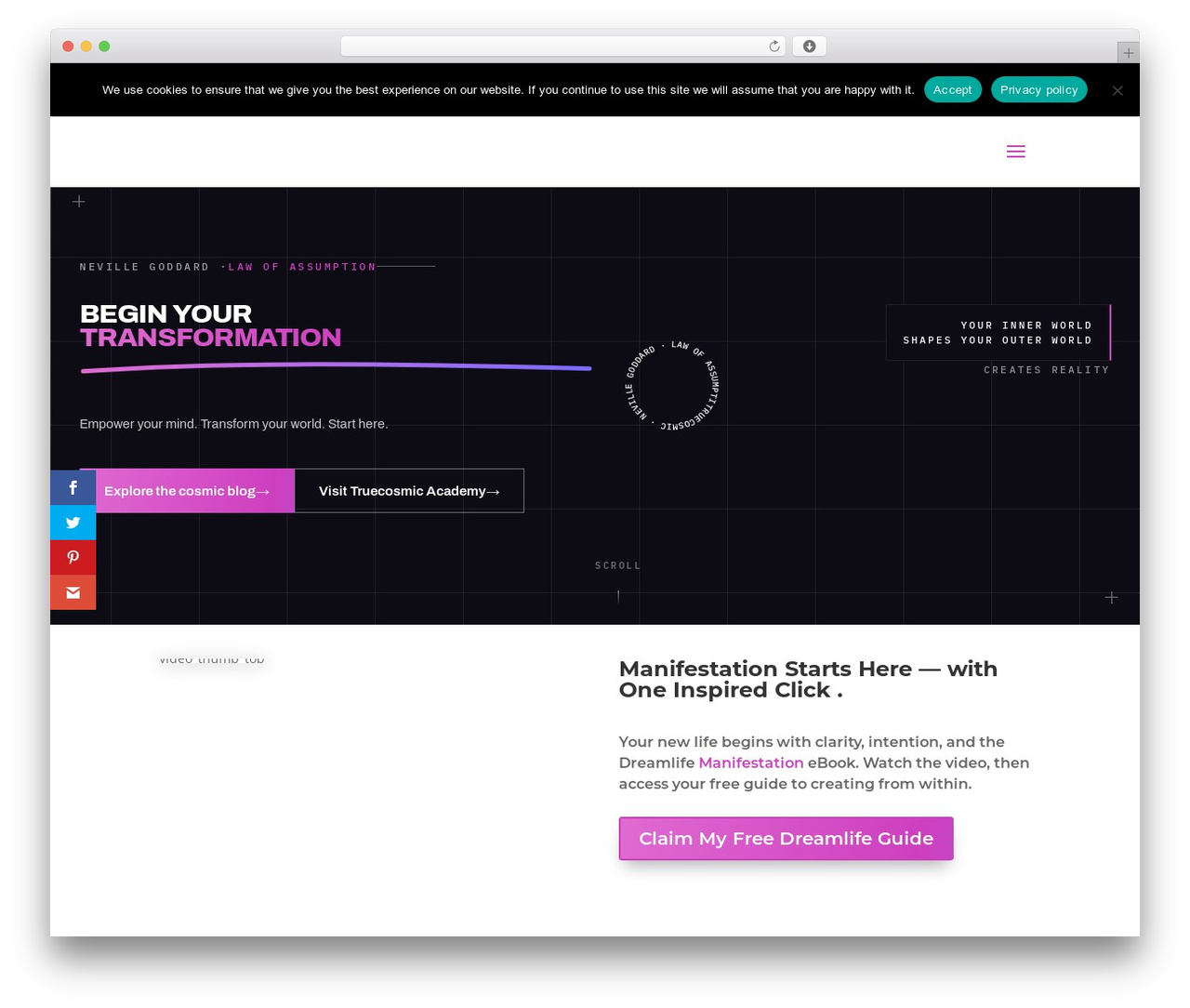
Task: Click the macOS yellow minimize button
Action: tap(86, 46)
